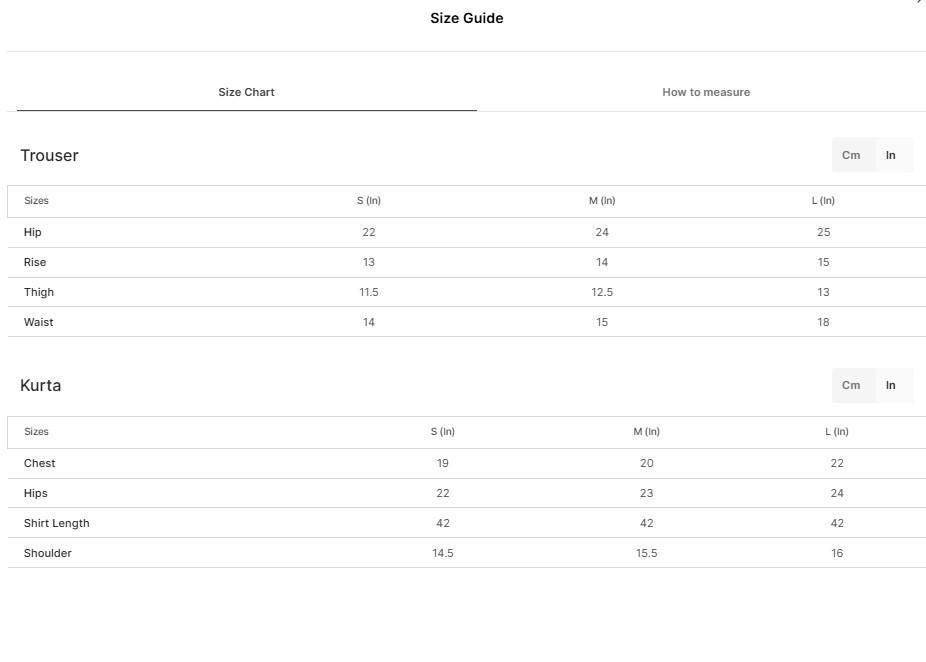Select In units for Trouser chart

891,155
